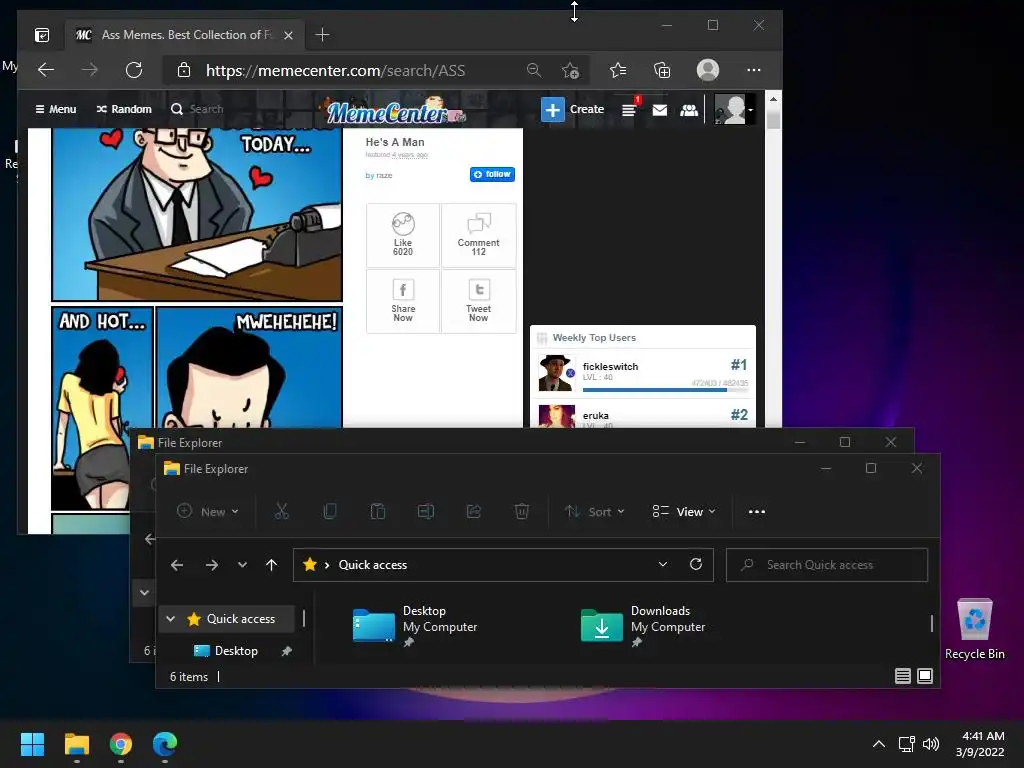Click the Cut scissors icon
The height and width of the screenshot is (768, 1024).
click(x=281, y=511)
